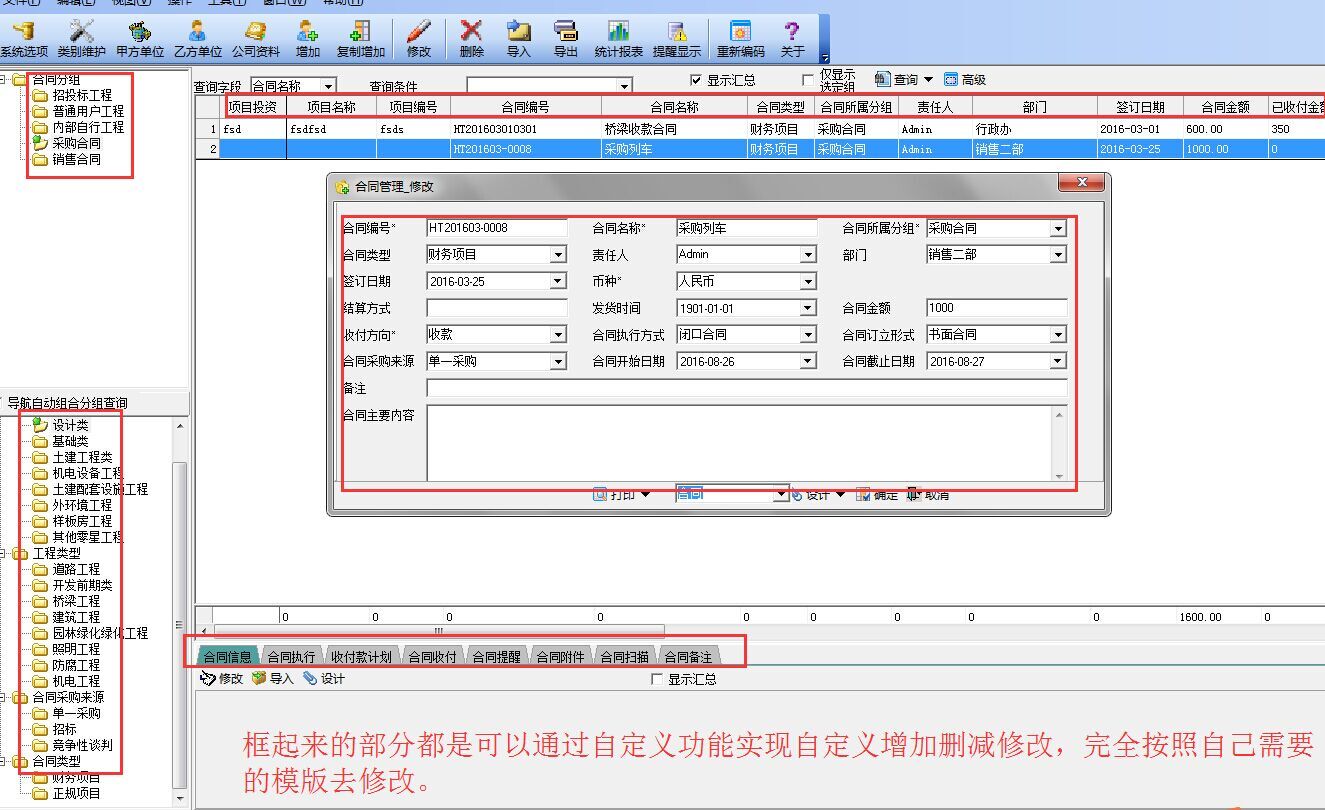The image size is (1325, 810).
Task: Open the 查询条件 dropdown
Action: coord(624,87)
